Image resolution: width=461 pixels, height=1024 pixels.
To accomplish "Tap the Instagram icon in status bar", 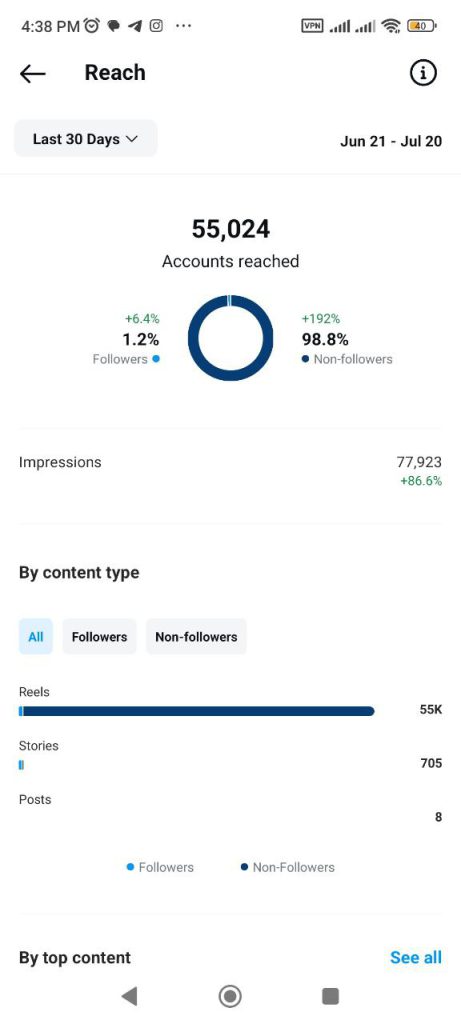I will tap(156, 25).
